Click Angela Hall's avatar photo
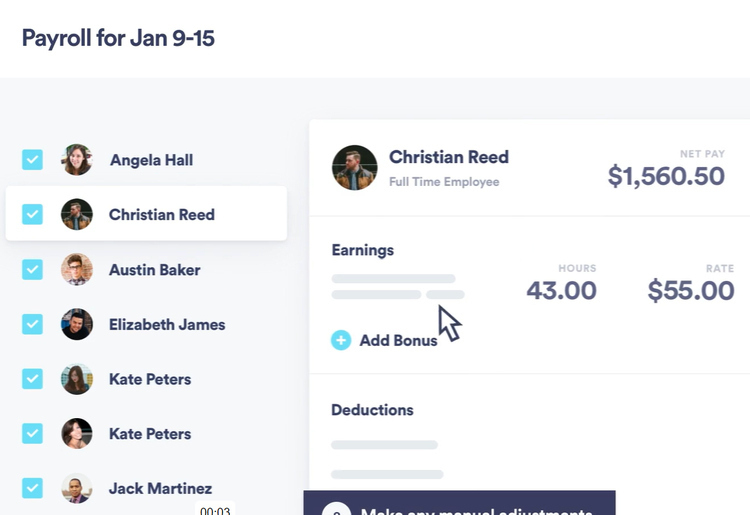The width and height of the screenshot is (750, 515). click(x=77, y=160)
